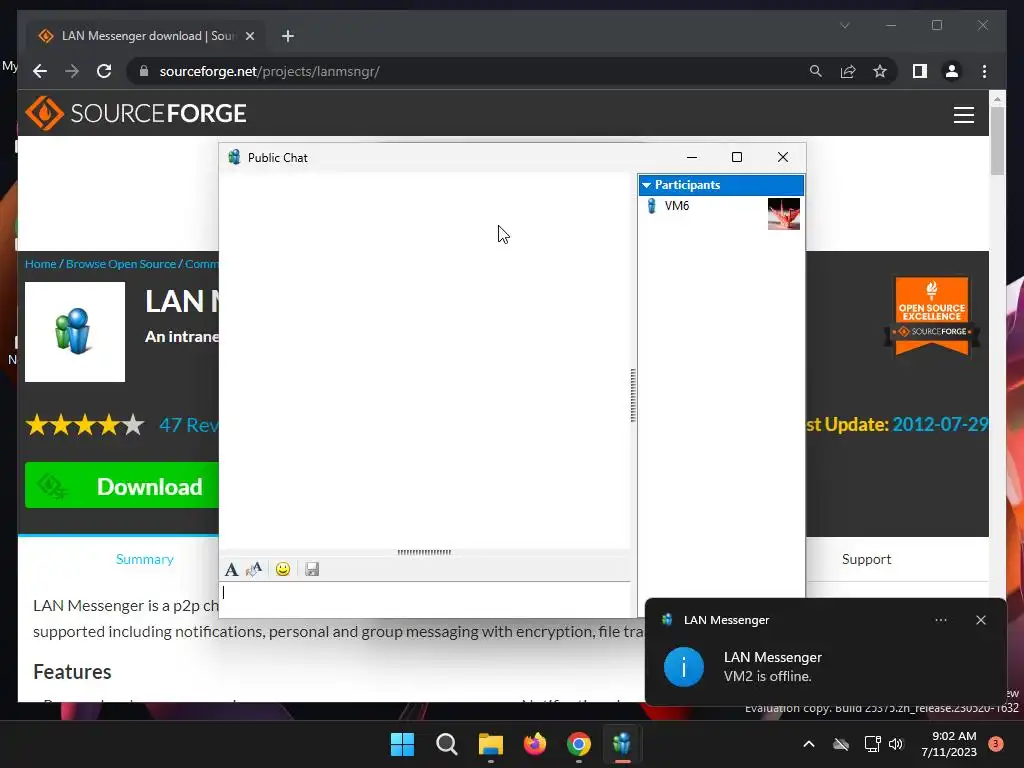Collapse the Participants list
The image size is (1024, 768).
(647, 185)
